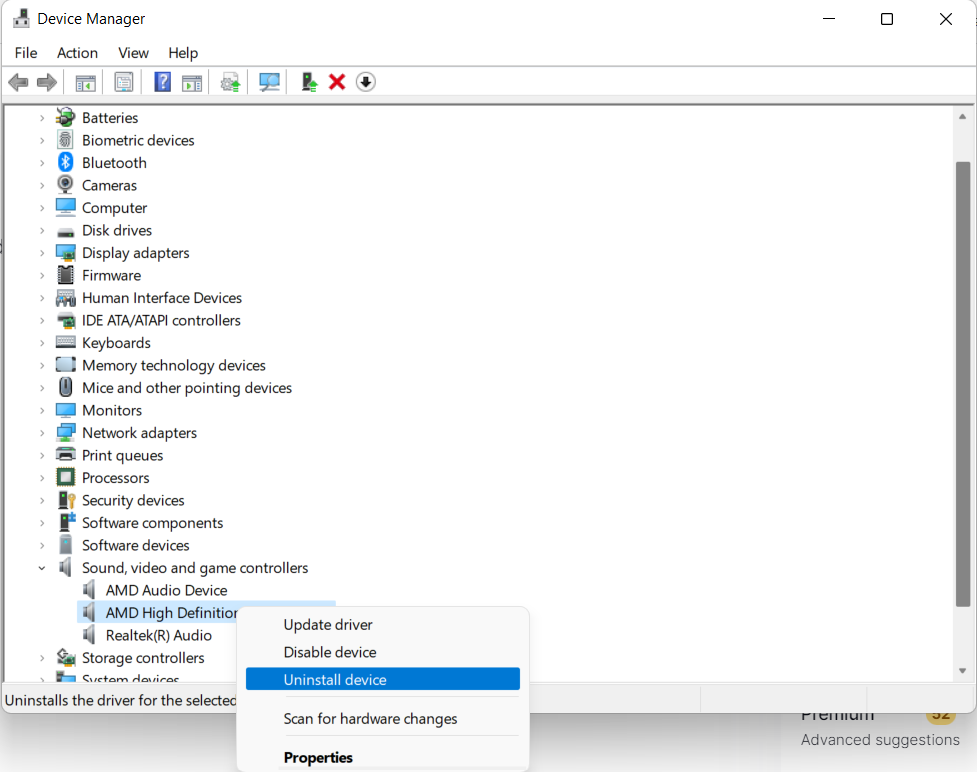Image resolution: width=977 pixels, height=772 pixels.
Task: Select the Keyboards tree label
Action: 117,343
